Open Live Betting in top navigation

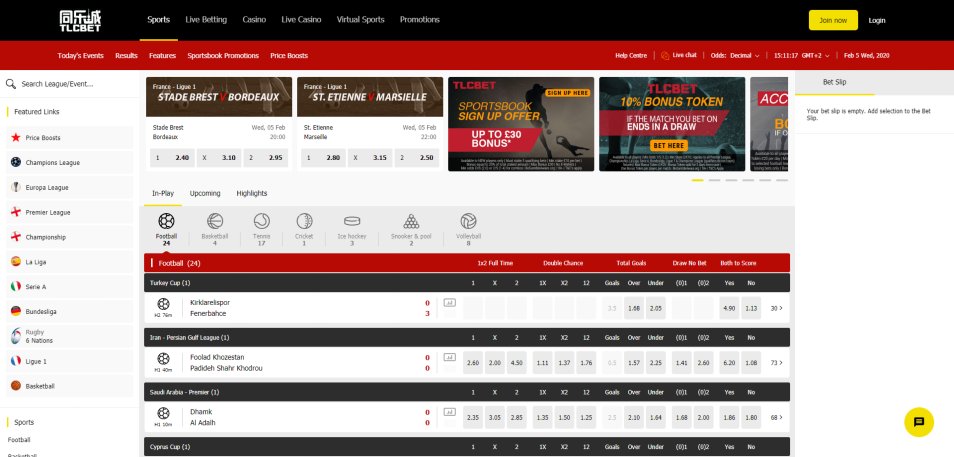click(x=206, y=19)
